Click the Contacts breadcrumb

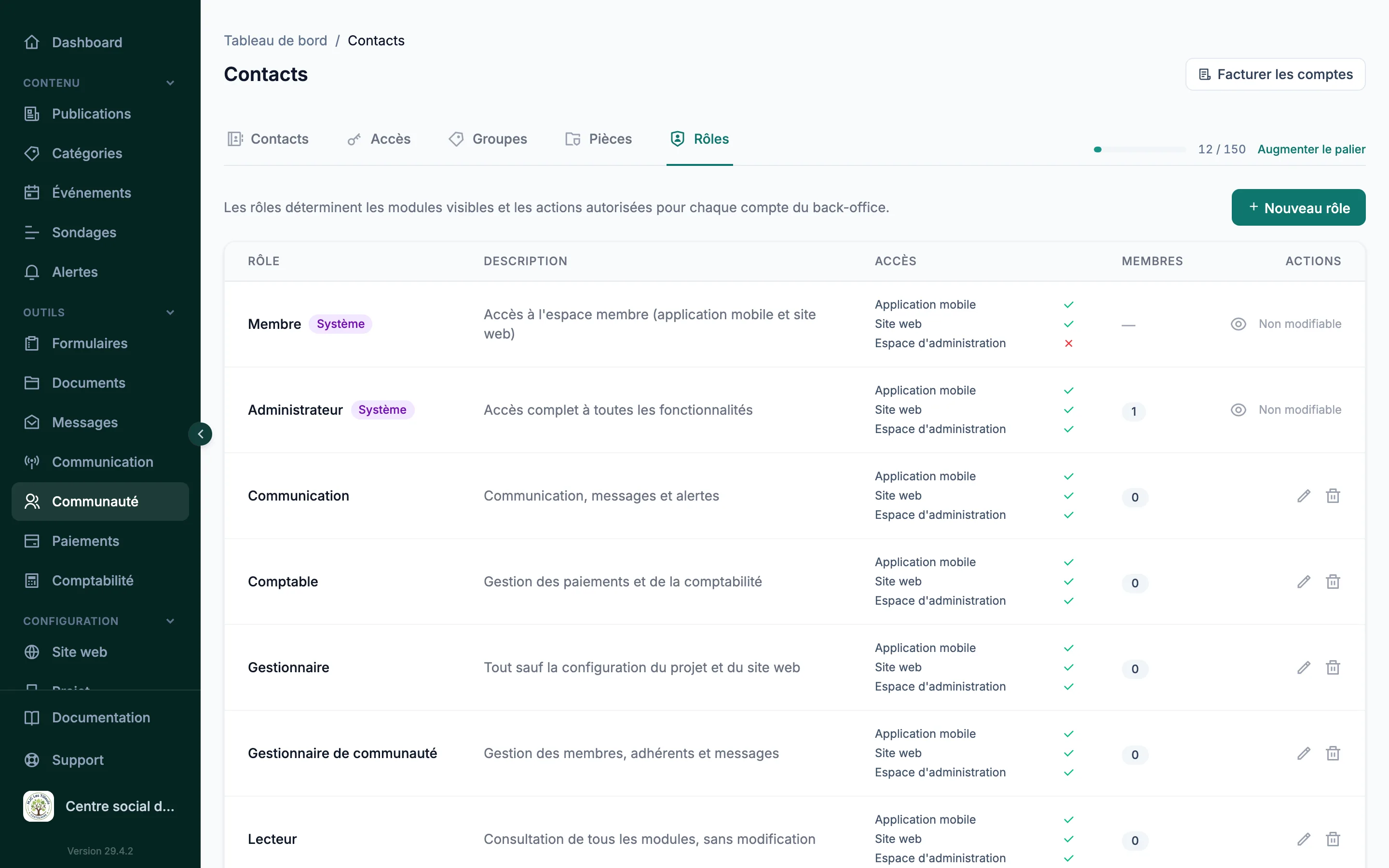tap(376, 41)
